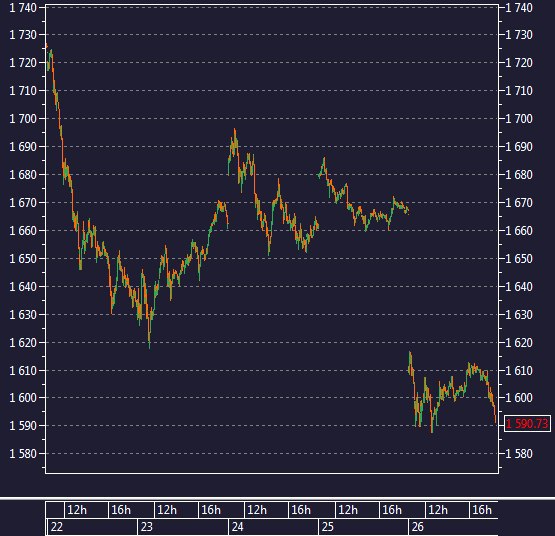Select day 23 on the date axis
The image size is (555, 536).
click(147, 527)
